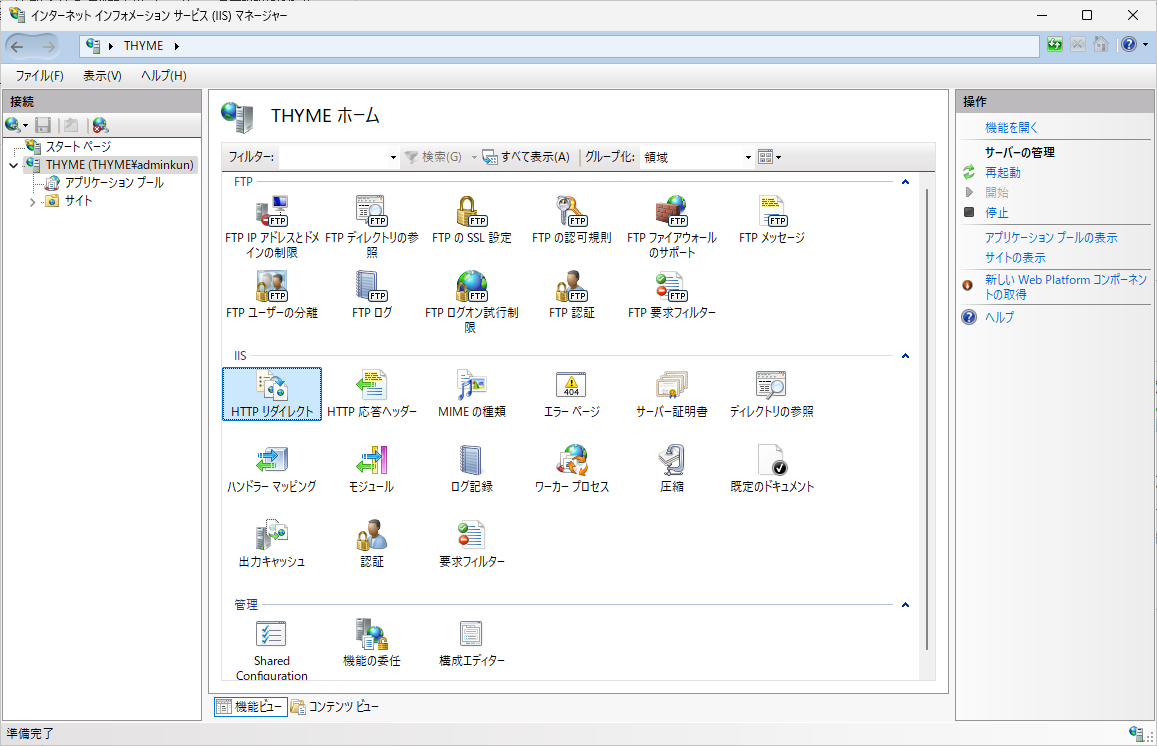The image size is (1157, 746).
Task: Open ワーカー プロセス feature
Action: 572,469
